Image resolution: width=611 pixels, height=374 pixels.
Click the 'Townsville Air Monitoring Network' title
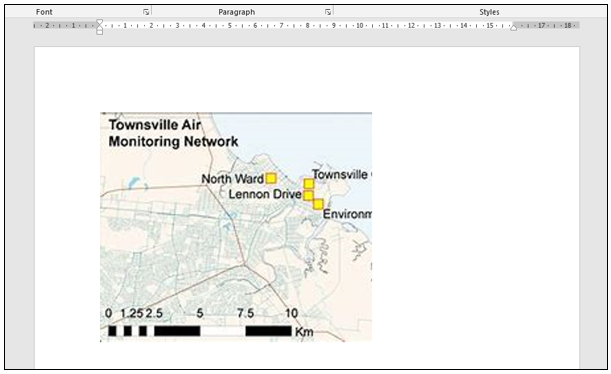(x=173, y=133)
